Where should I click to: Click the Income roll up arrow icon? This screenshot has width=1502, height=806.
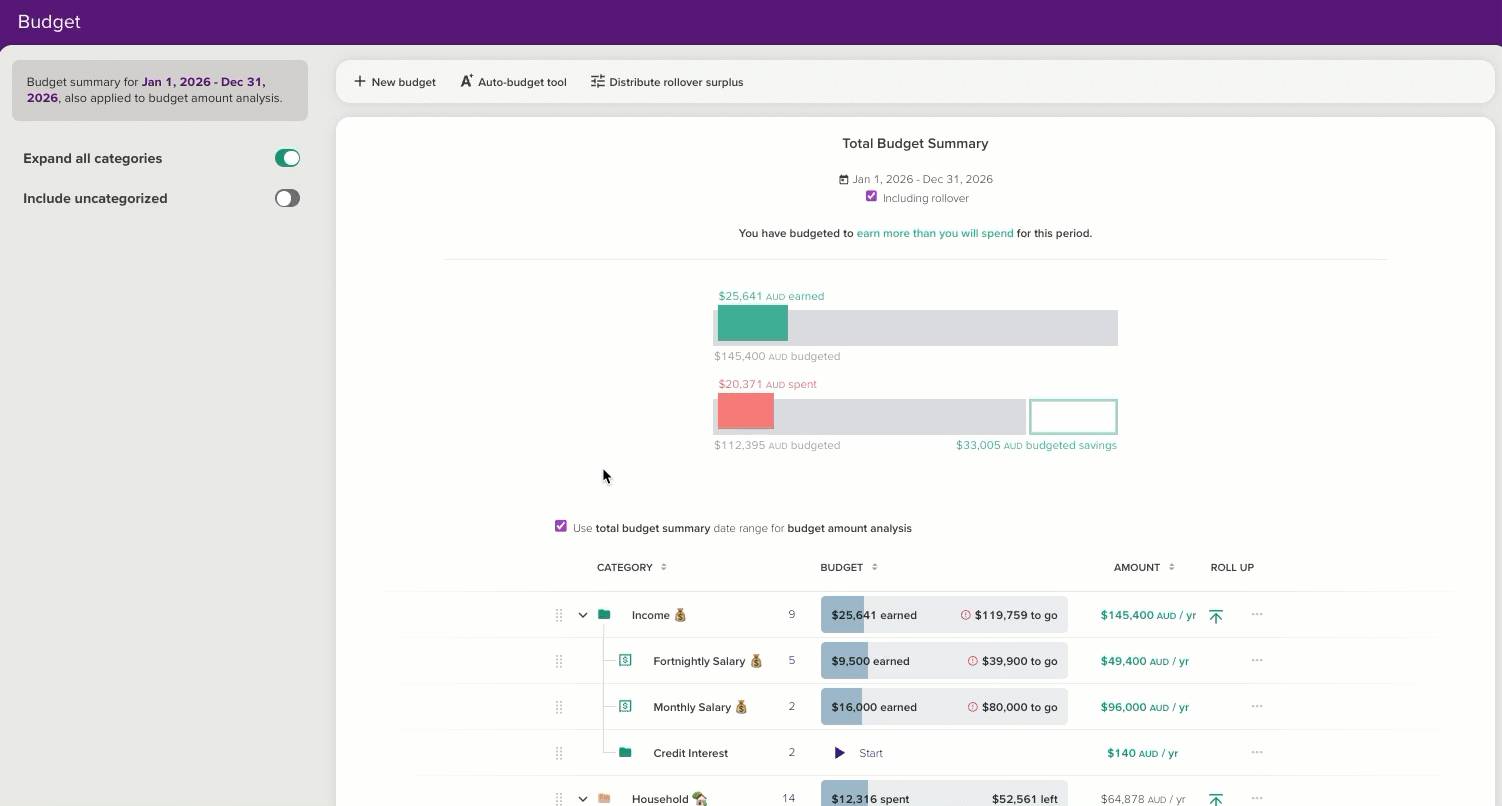[1216, 616]
